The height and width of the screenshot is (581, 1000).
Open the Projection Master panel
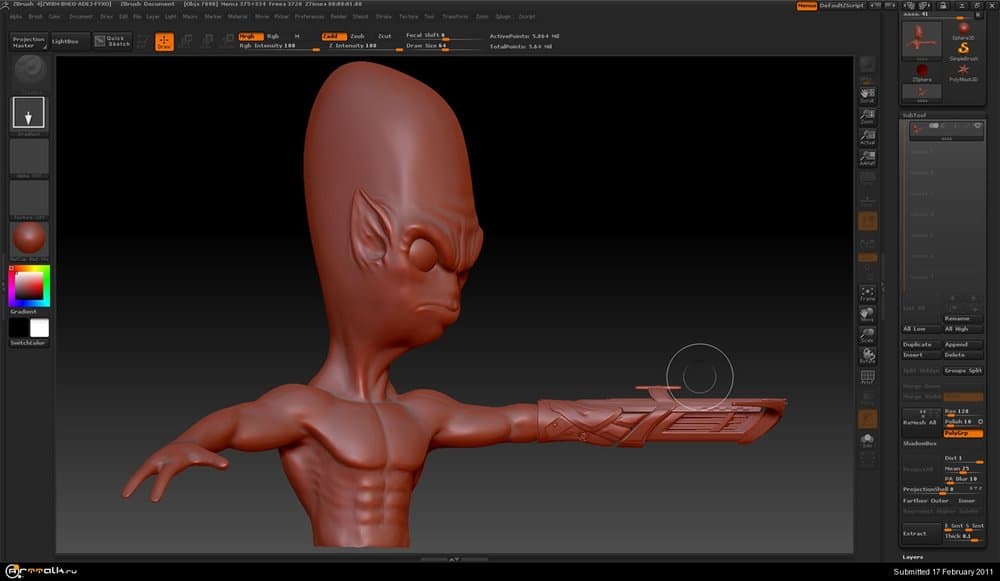[29, 41]
